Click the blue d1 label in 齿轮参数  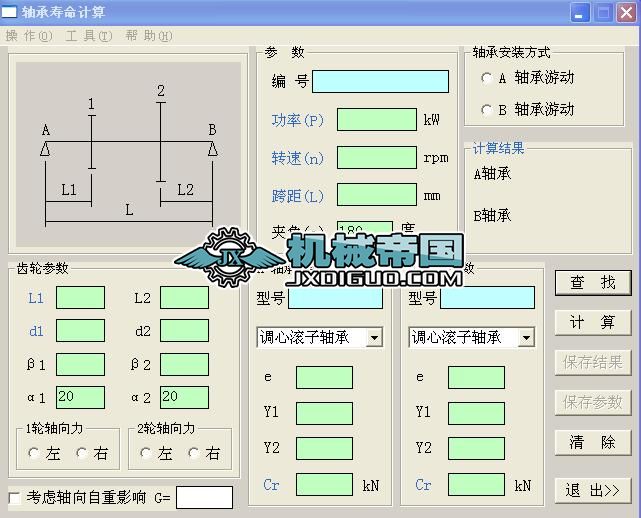[x=36, y=331]
